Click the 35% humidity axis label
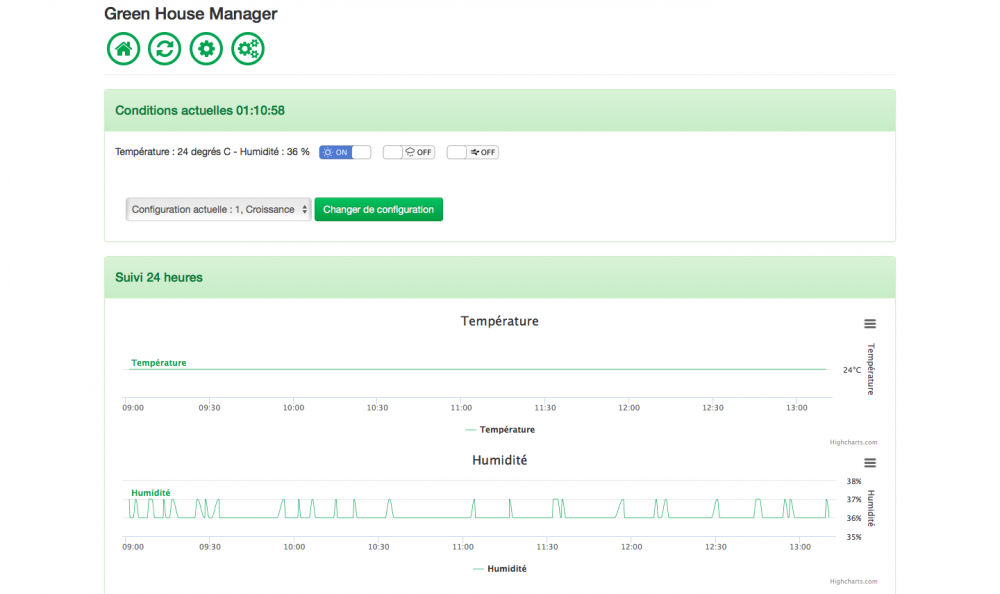Image resolution: width=1000 pixels, height=594 pixels. coord(854,537)
